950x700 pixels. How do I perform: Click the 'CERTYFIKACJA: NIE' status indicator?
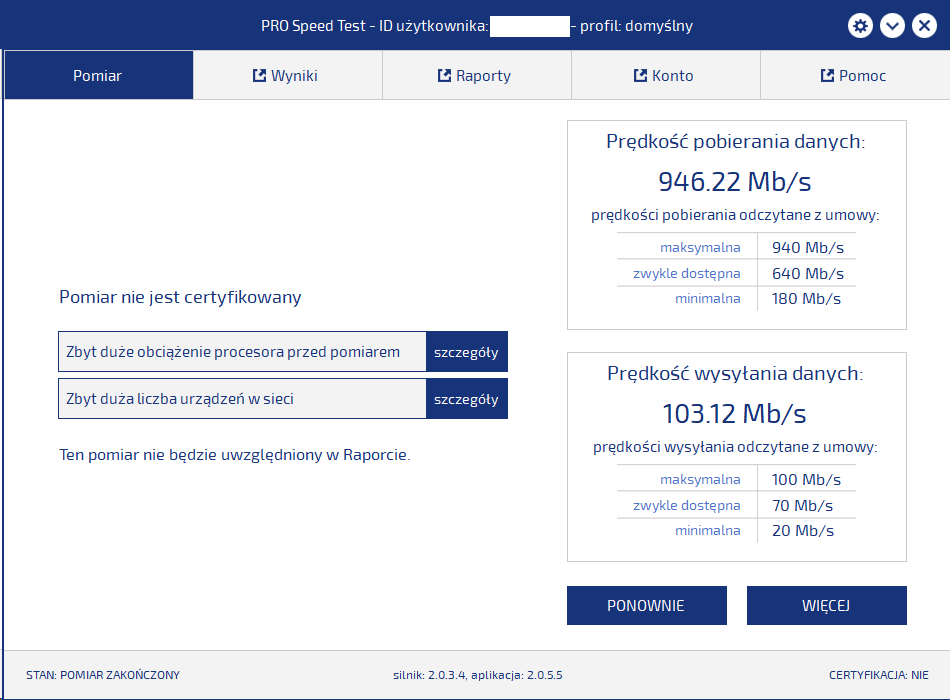tap(878, 675)
